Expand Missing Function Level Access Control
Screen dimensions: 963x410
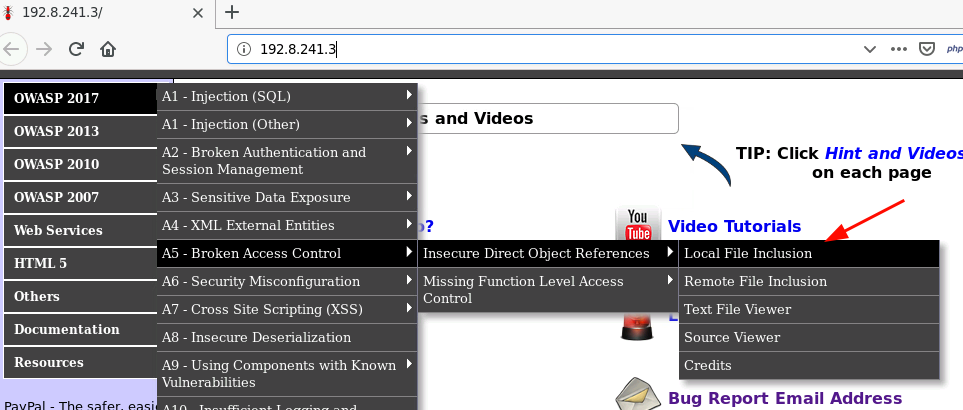pyautogui.click(x=548, y=290)
